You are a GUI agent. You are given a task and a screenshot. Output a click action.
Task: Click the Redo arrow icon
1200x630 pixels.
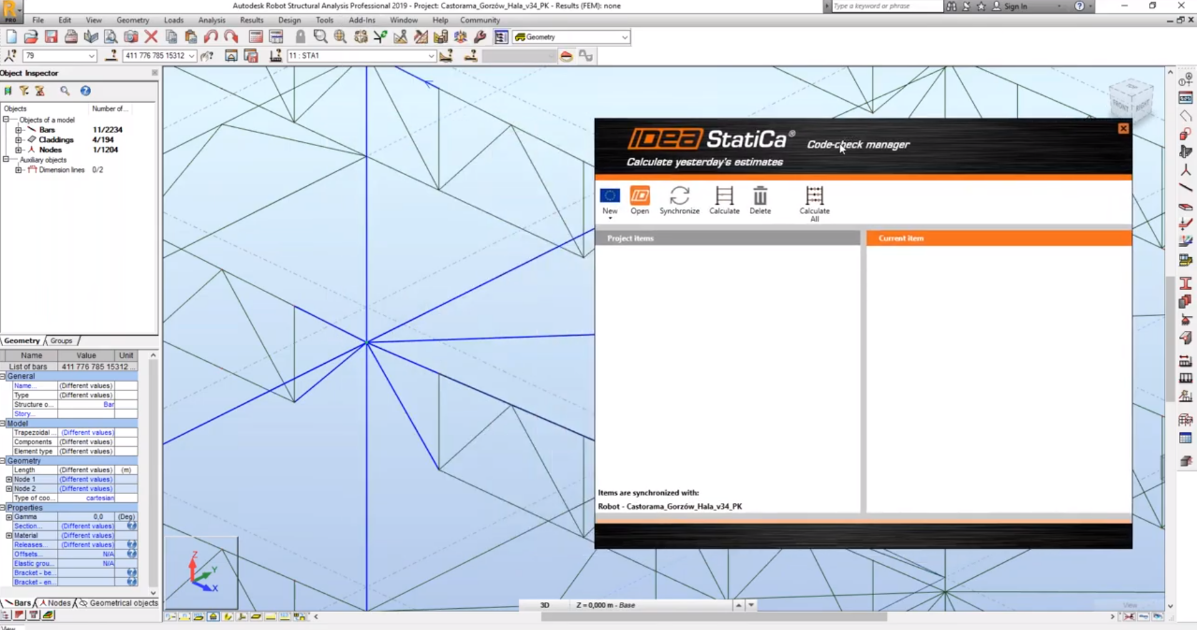point(231,37)
